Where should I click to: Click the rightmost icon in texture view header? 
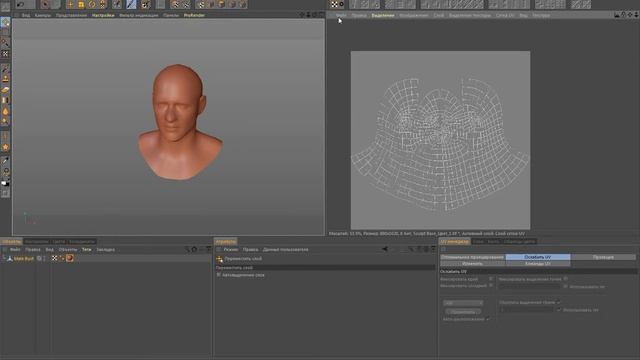click(636, 15)
